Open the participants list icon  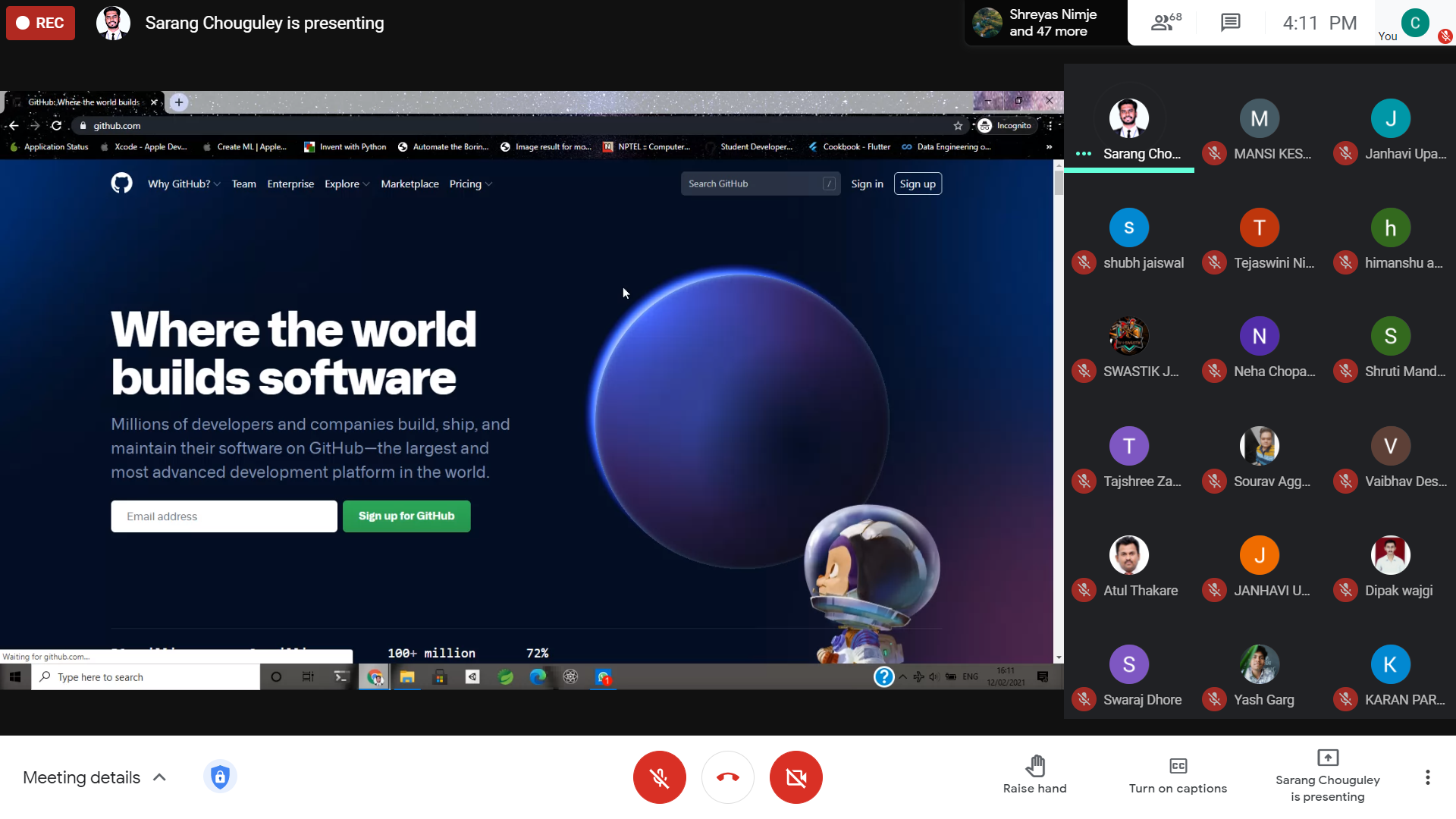(x=1166, y=23)
